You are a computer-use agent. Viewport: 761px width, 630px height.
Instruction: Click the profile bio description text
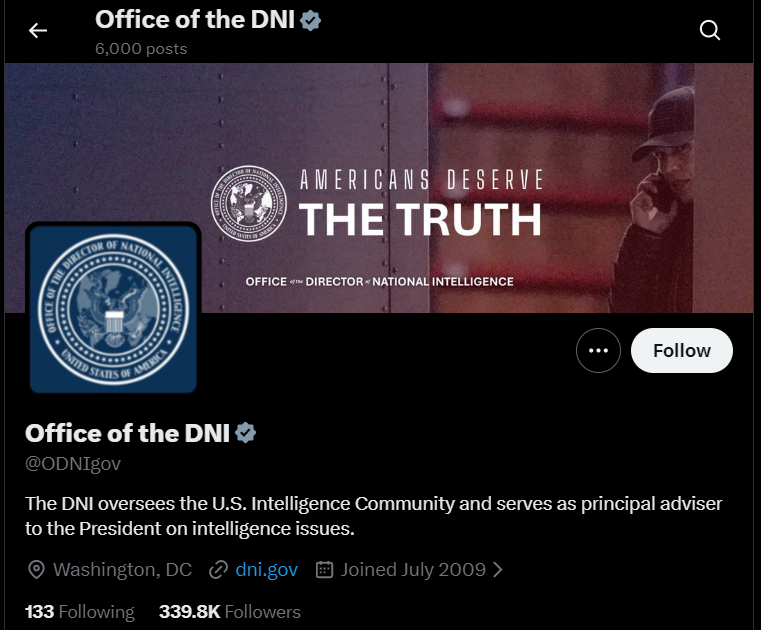click(x=373, y=515)
